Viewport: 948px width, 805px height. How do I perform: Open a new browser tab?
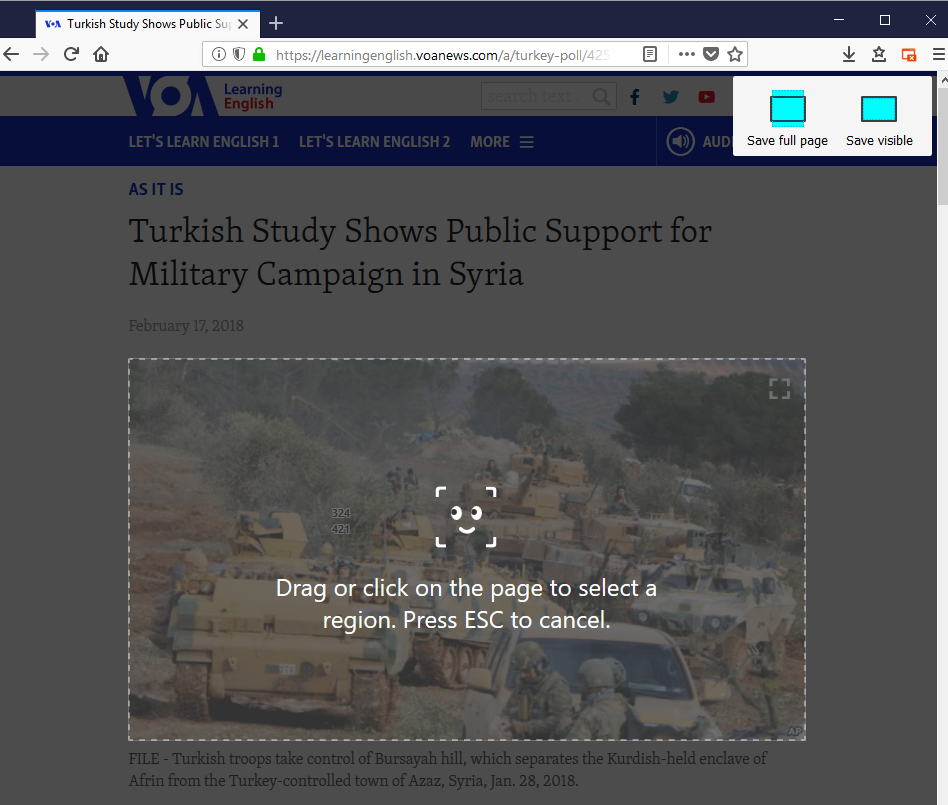point(276,23)
